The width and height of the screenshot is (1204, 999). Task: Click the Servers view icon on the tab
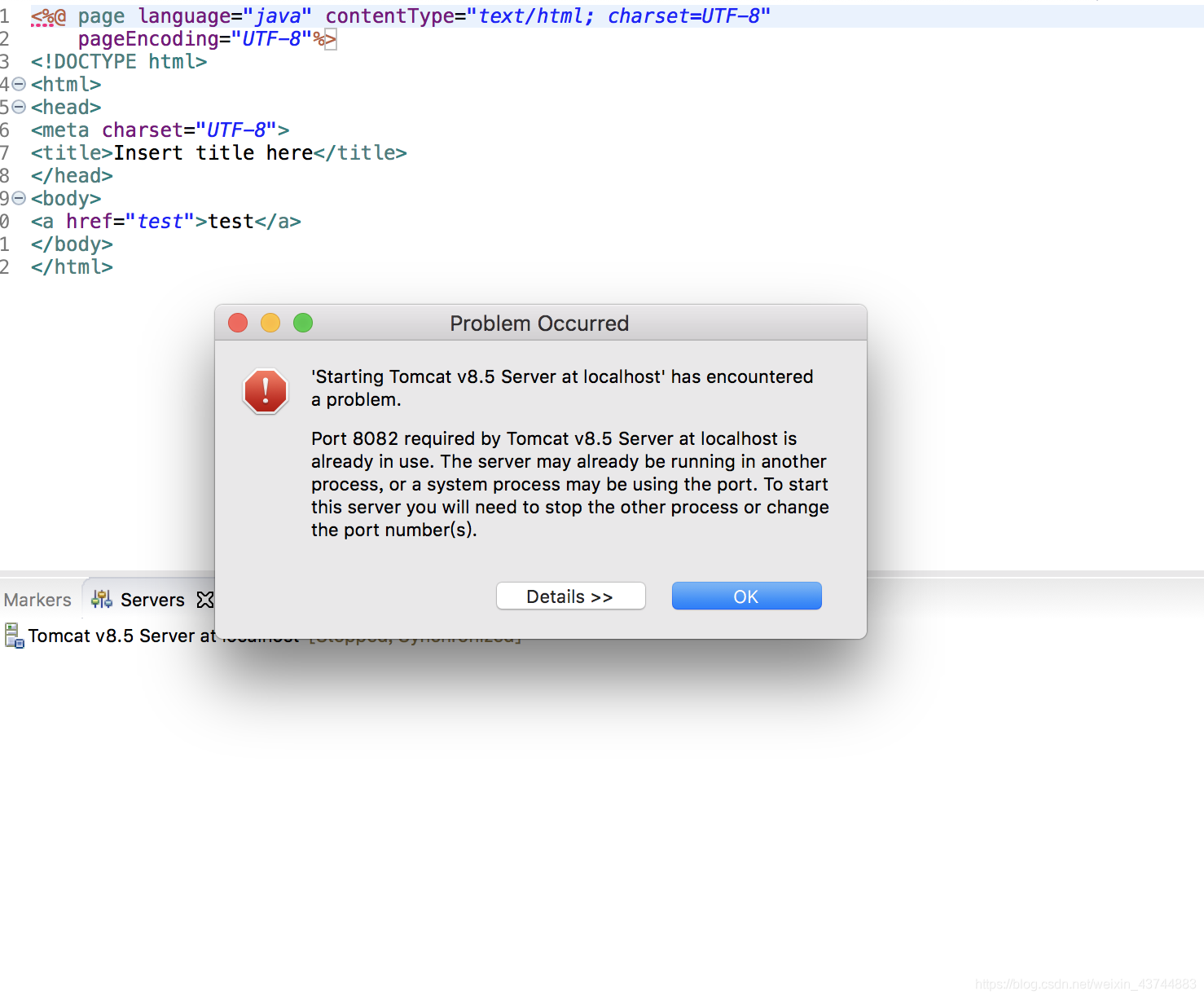[x=102, y=599]
